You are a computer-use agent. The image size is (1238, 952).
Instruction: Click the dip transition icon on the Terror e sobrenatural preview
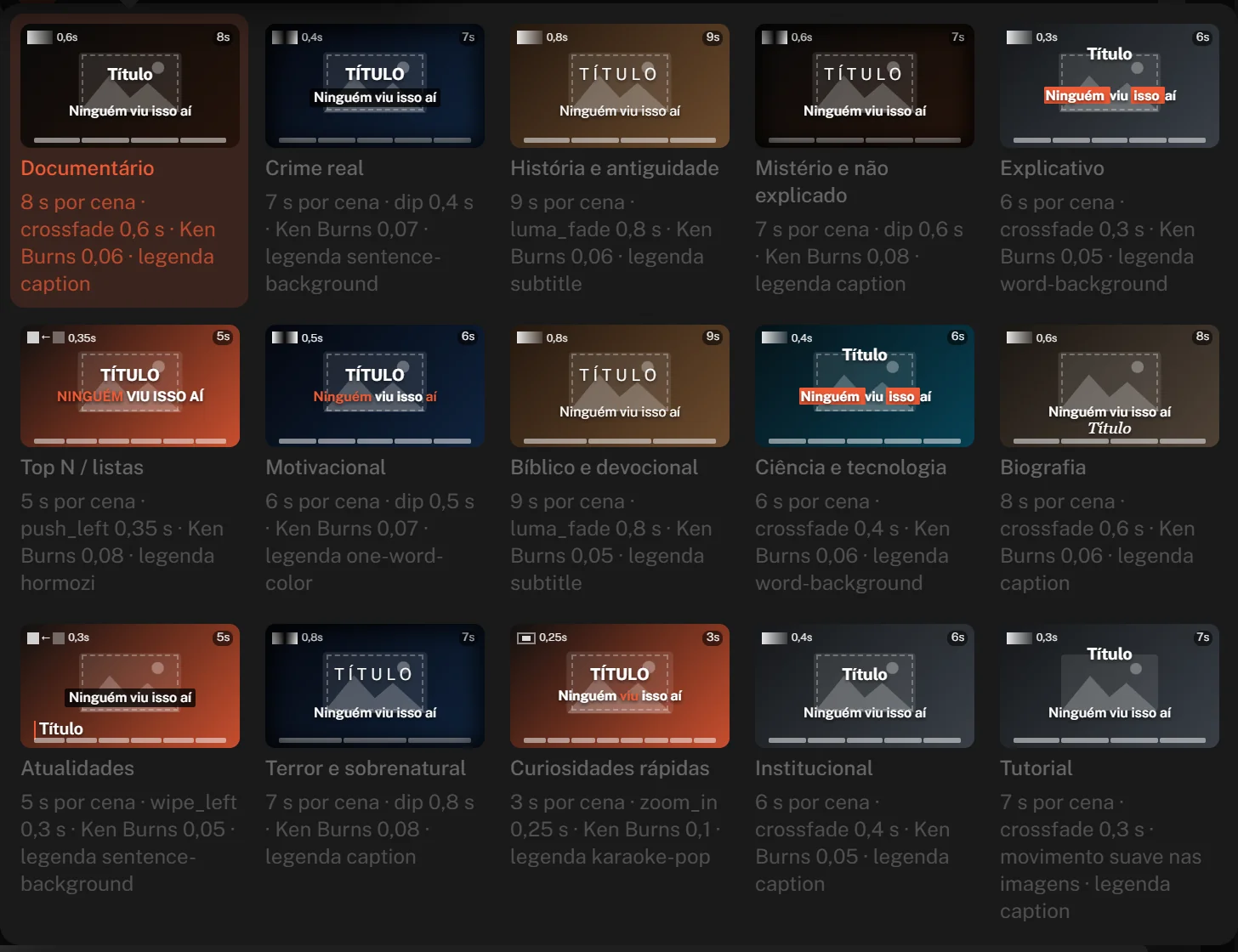tap(285, 637)
